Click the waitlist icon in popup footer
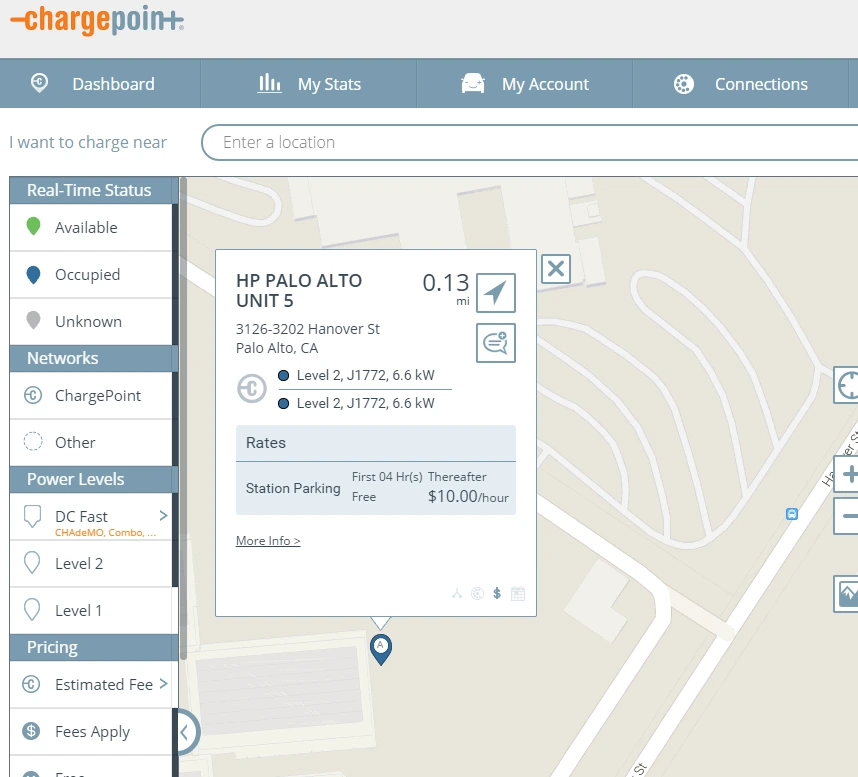This screenshot has height=777, width=858. point(457,593)
